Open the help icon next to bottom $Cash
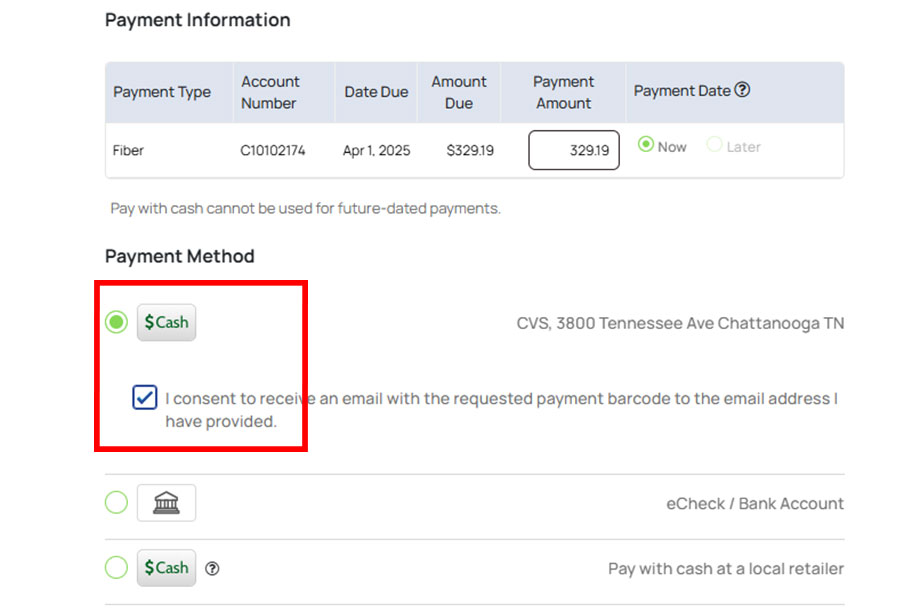 [x=212, y=569]
